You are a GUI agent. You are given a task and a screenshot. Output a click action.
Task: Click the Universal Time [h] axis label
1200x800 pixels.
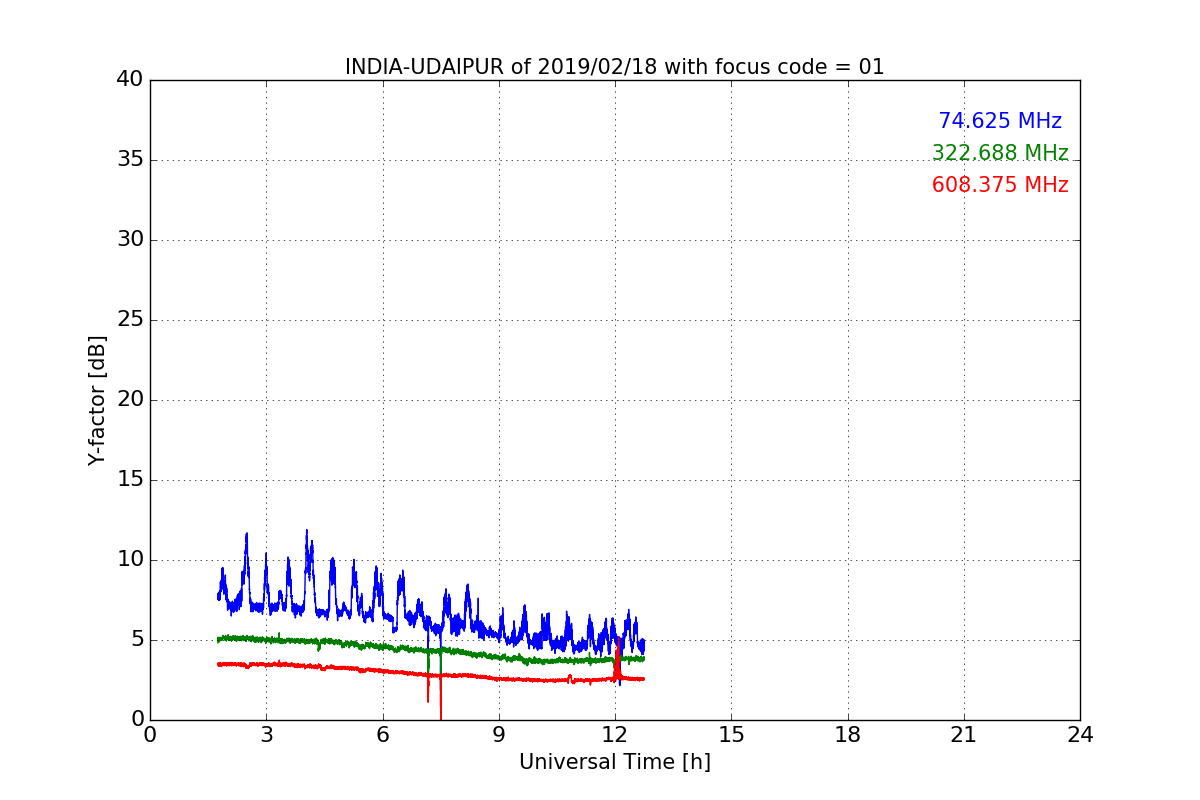click(615, 762)
